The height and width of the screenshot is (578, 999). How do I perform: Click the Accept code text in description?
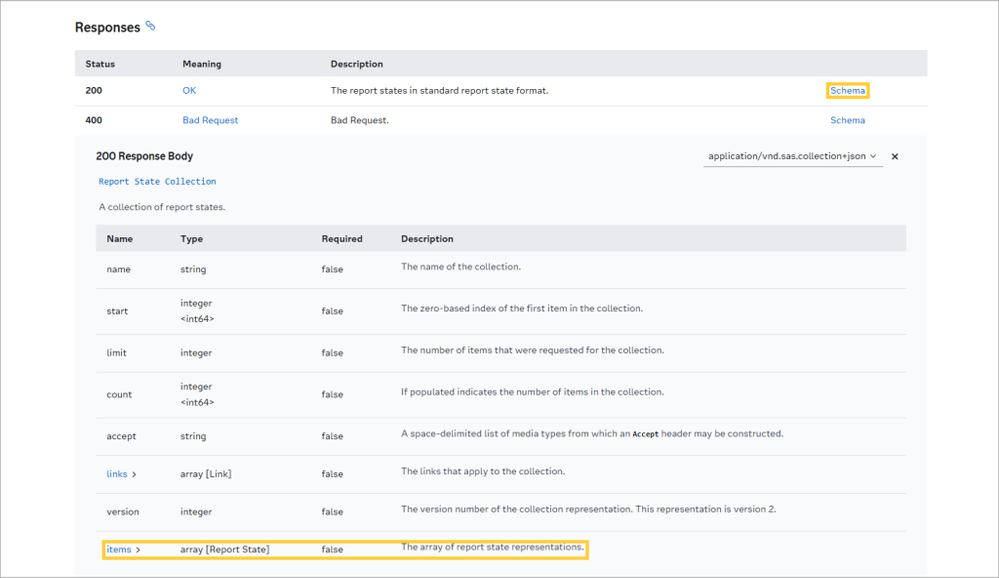click(x=645, y=435)
